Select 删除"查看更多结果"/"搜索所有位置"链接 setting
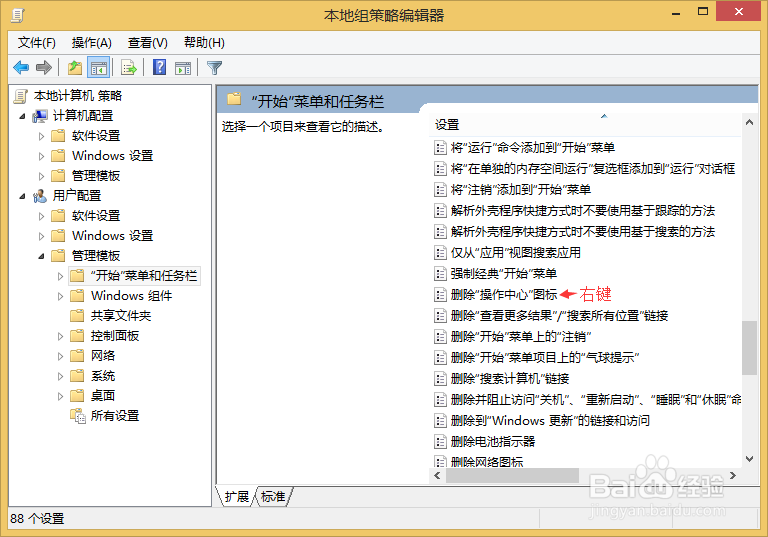 559,316
